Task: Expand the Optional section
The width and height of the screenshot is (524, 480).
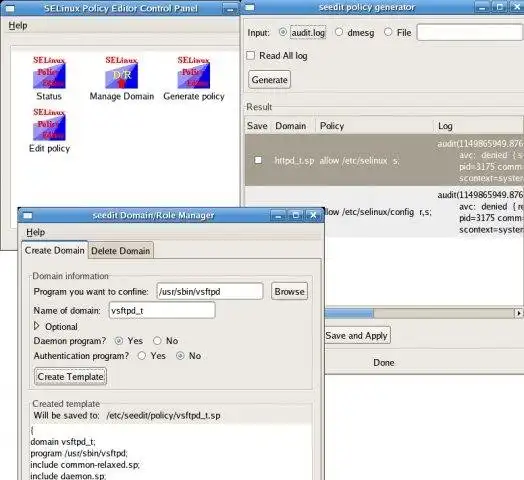Action: click(x=37, y=326)
